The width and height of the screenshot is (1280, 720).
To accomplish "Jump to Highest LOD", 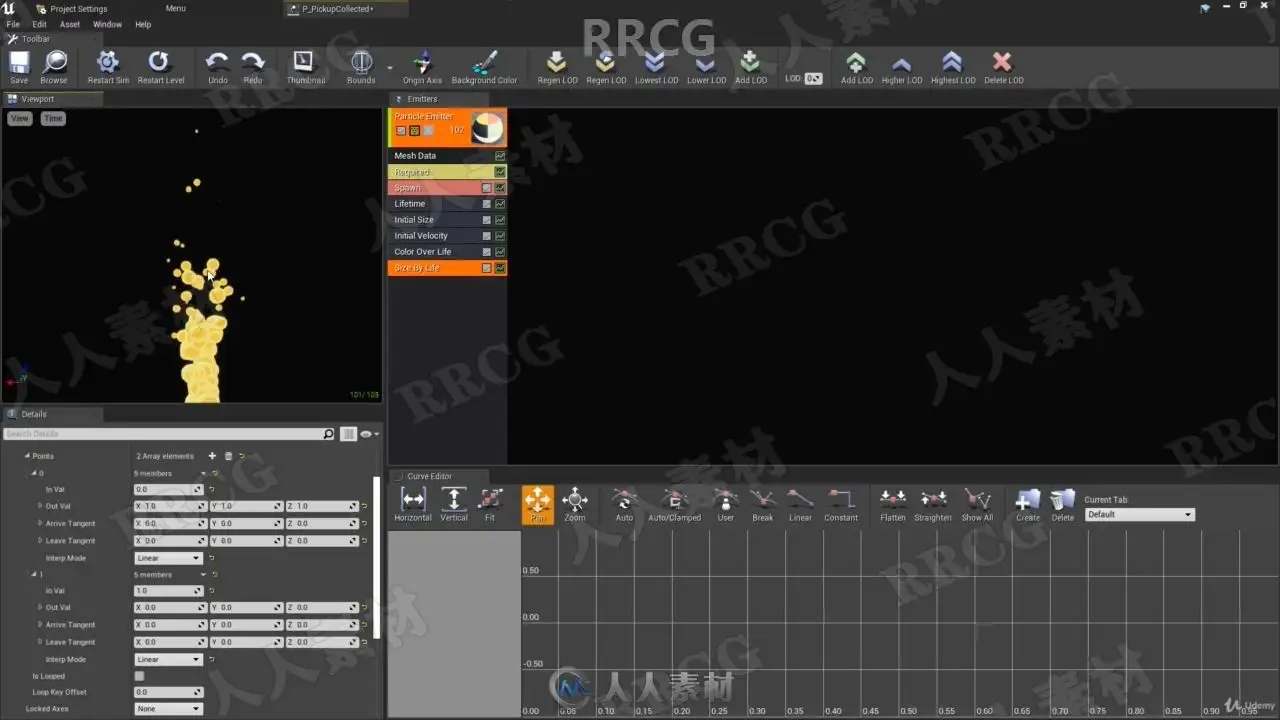I will click(953, 67).
